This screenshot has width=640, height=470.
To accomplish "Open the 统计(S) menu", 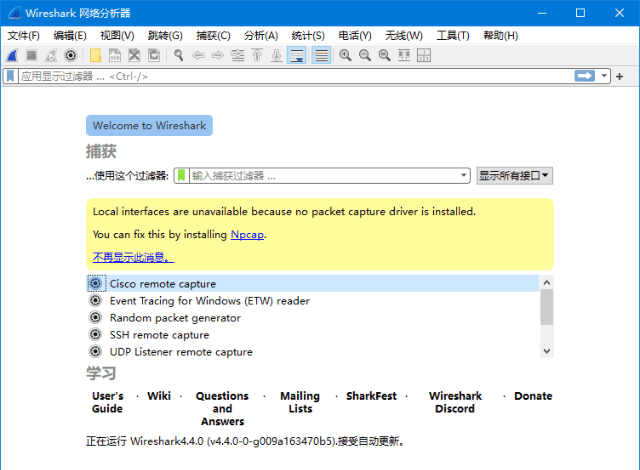I will [308, 35].
